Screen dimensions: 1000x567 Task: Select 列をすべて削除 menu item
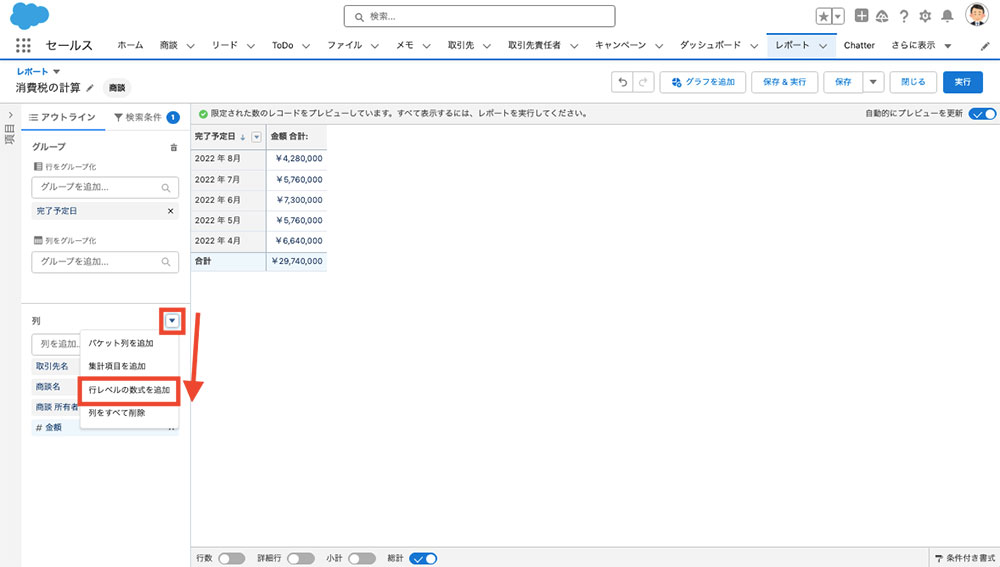[x=129, y=413]
